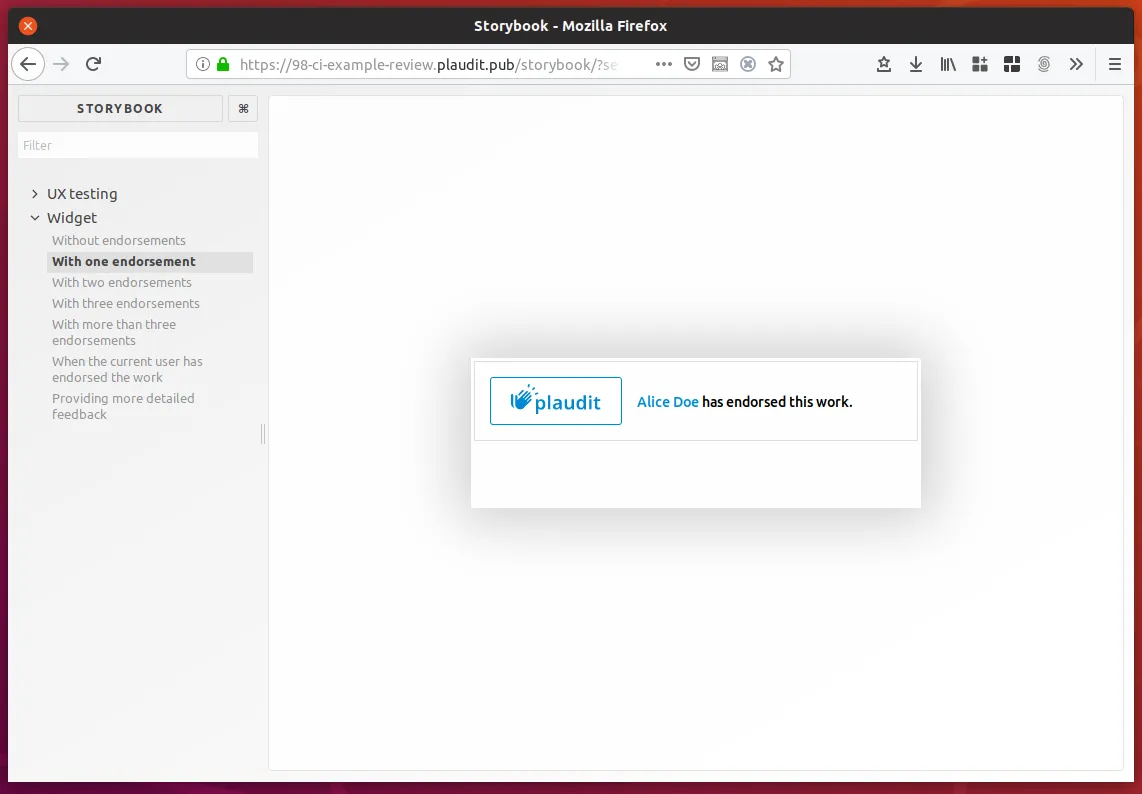Open the bookmarks tray star icon in toolbar
This screenshot has width=1142, height=794.
pyautogui.click(x=883, y=64)
